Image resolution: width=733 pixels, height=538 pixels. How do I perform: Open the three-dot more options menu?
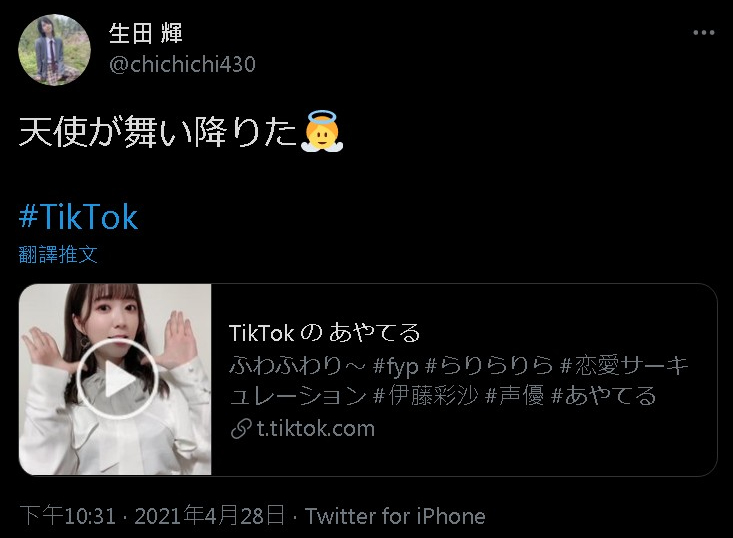[x=704, y=33]
